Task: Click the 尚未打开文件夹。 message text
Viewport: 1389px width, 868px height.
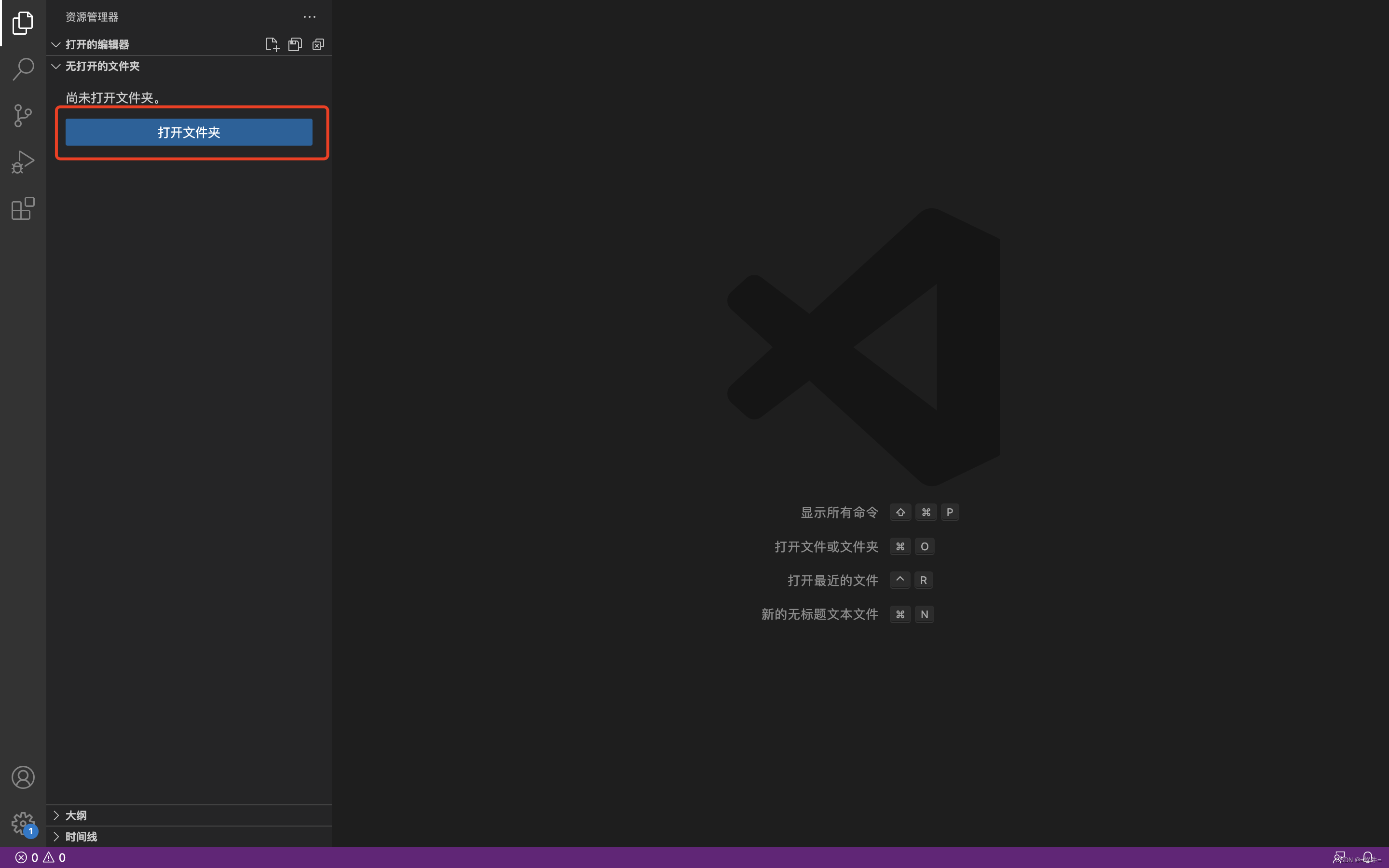Action: (x=113, y=97)
